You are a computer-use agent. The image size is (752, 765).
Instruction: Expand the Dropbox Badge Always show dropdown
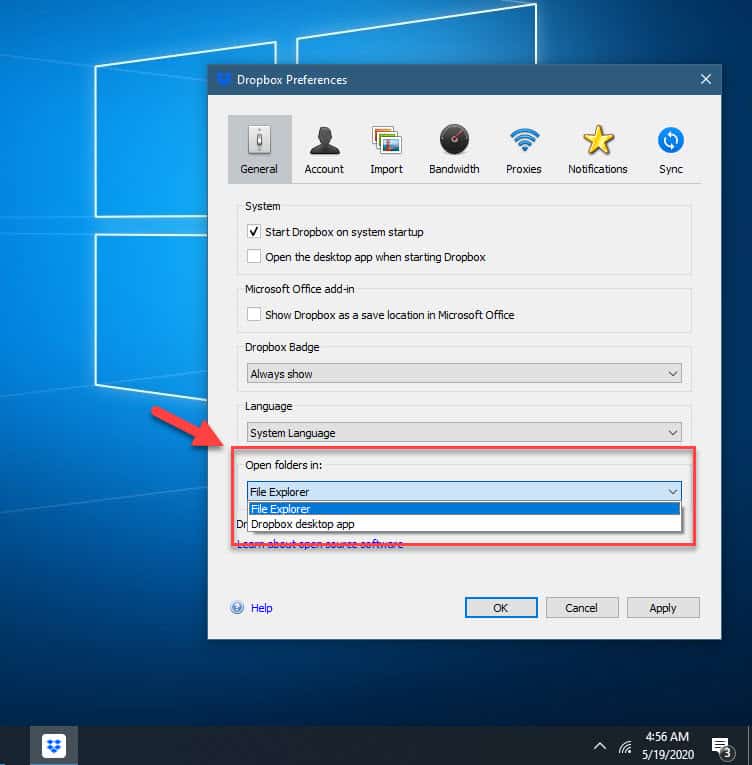click(464, 373)
